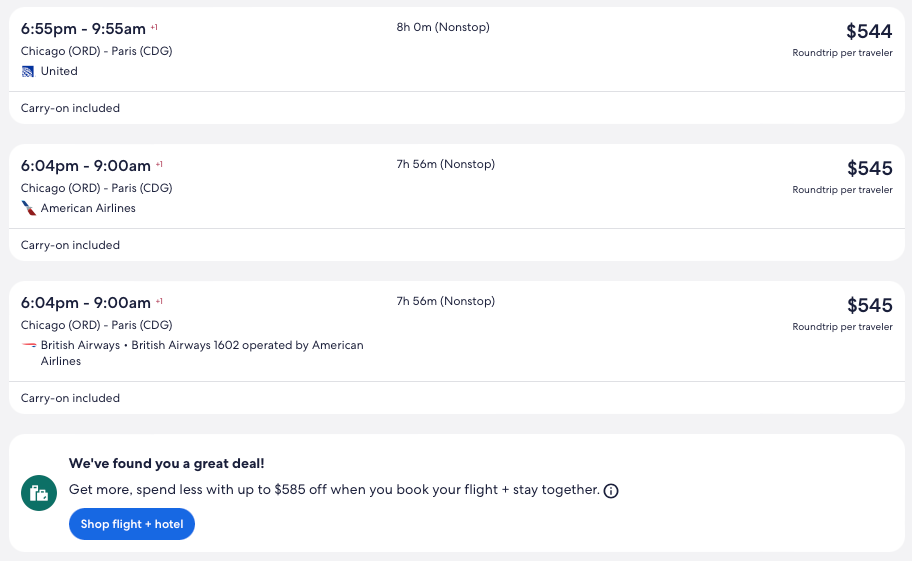Click the "We've found you a great deal!" heading
This screenshot has width=912, height=561.
pyautogui.click(x=166, y=464)
